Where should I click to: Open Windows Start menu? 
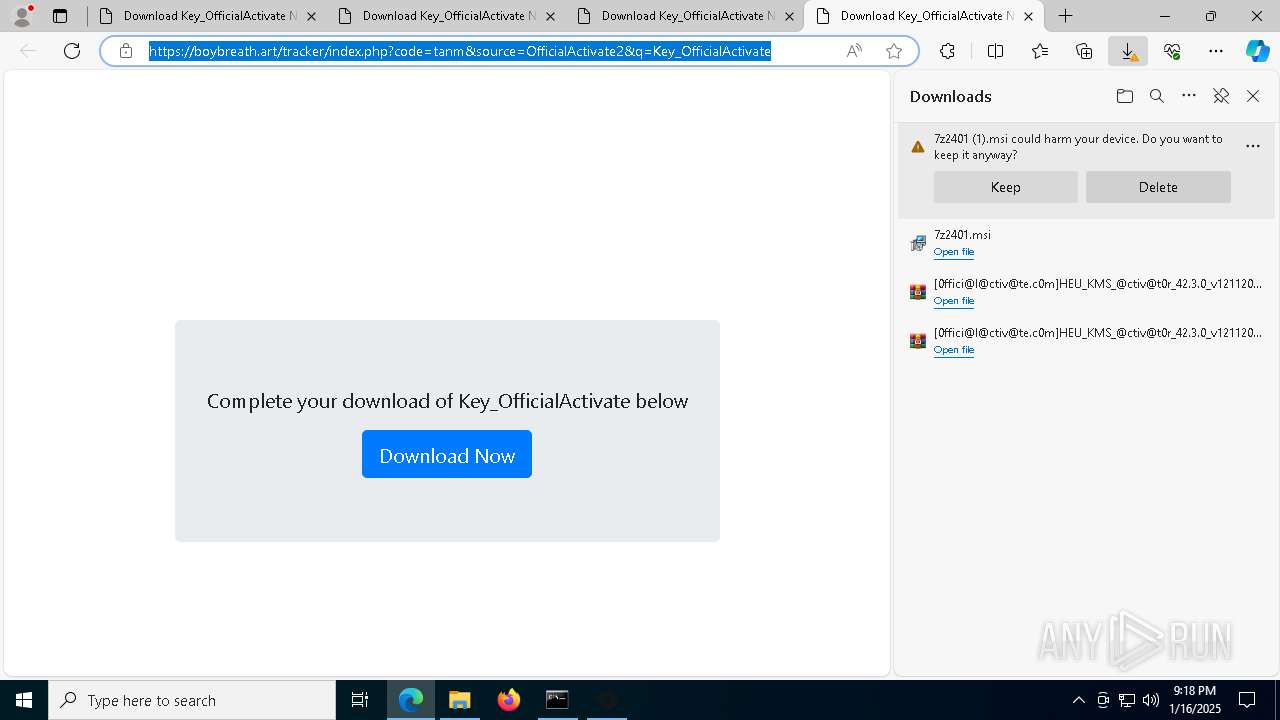[x=24, y=700]
